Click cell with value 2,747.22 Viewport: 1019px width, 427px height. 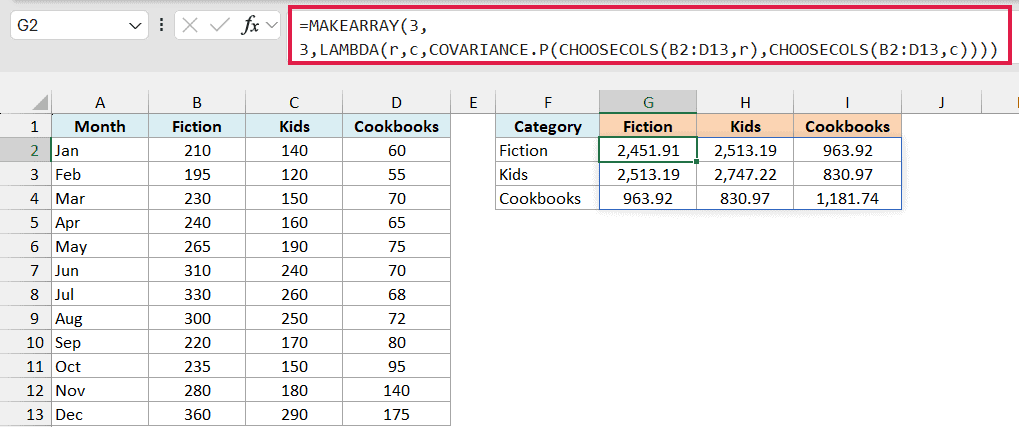click(745, 174)
